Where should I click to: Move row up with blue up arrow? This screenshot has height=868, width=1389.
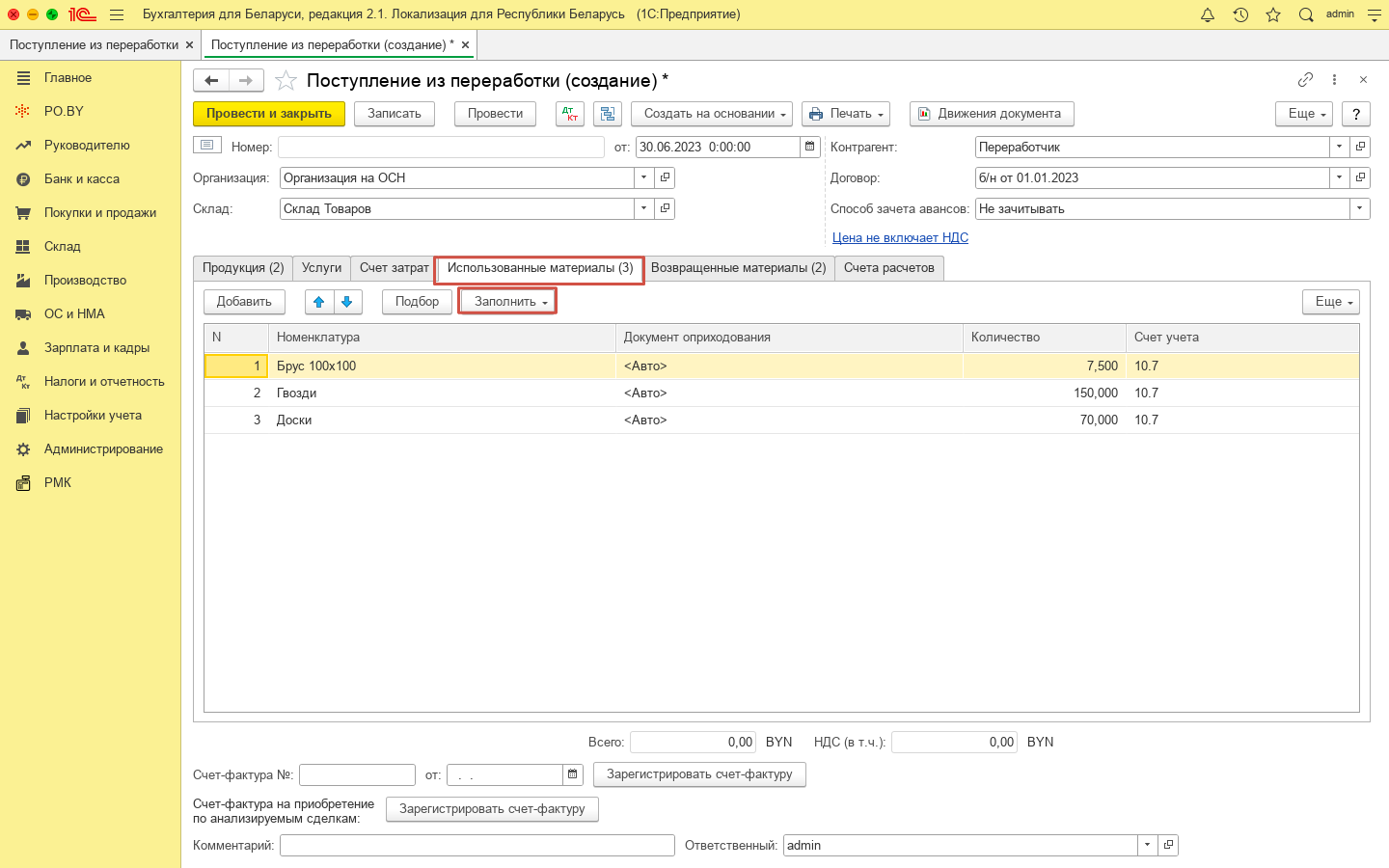[x=319, y=302]
